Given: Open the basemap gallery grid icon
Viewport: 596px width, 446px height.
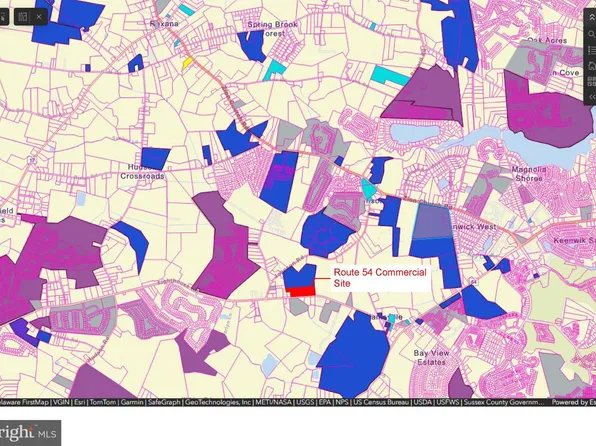Looking at the screenshot, I should tap(592, 81).
